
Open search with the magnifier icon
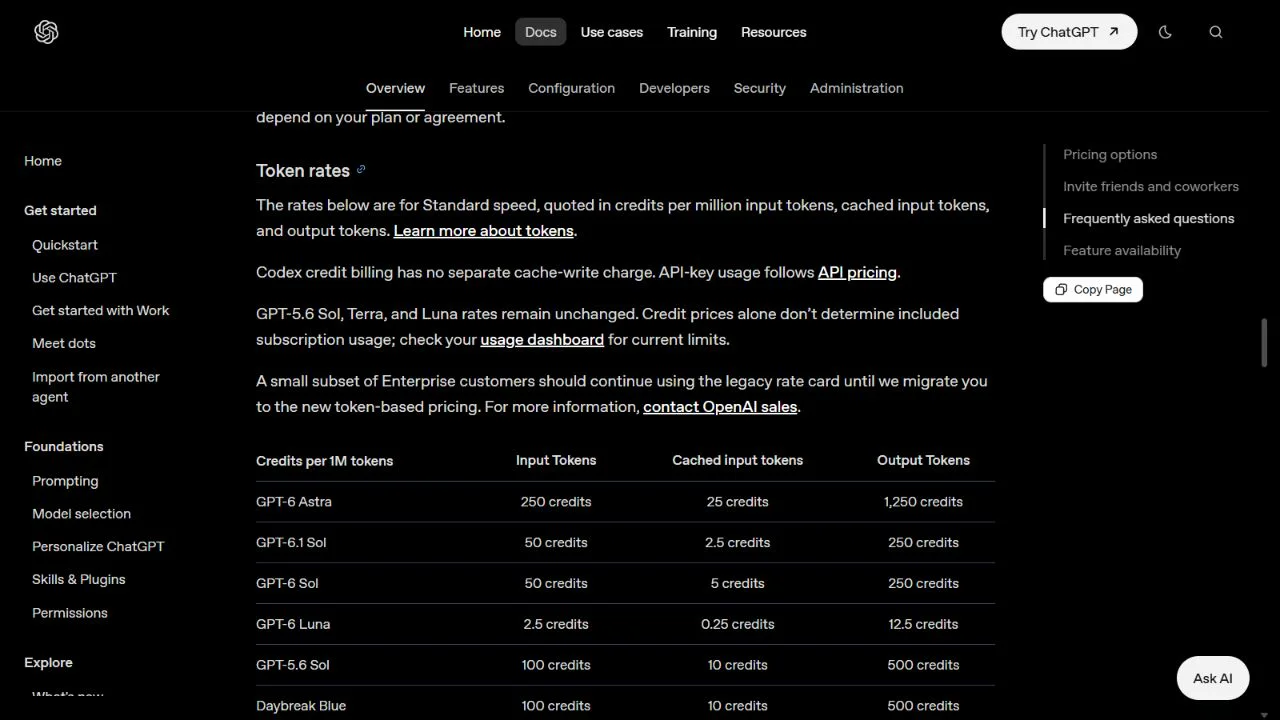[1216, 32]
